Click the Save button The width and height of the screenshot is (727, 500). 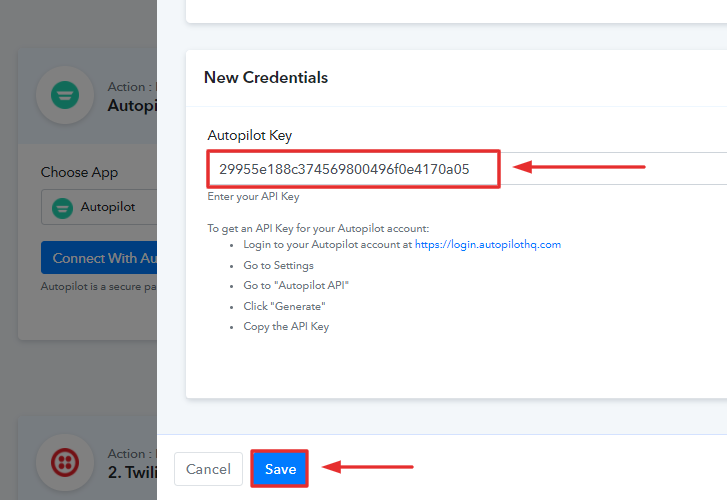point(280,468)
